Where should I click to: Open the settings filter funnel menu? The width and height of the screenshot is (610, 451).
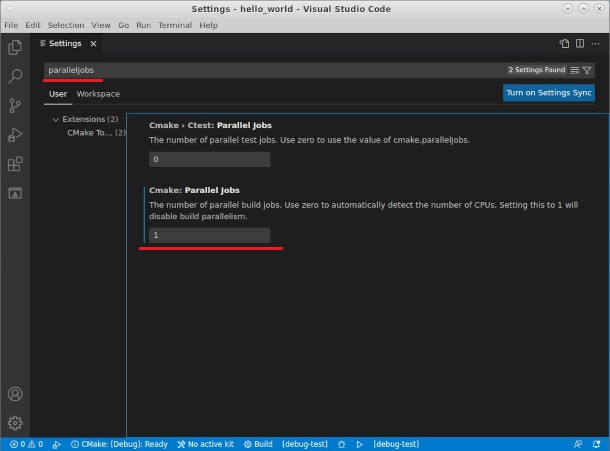587,70
